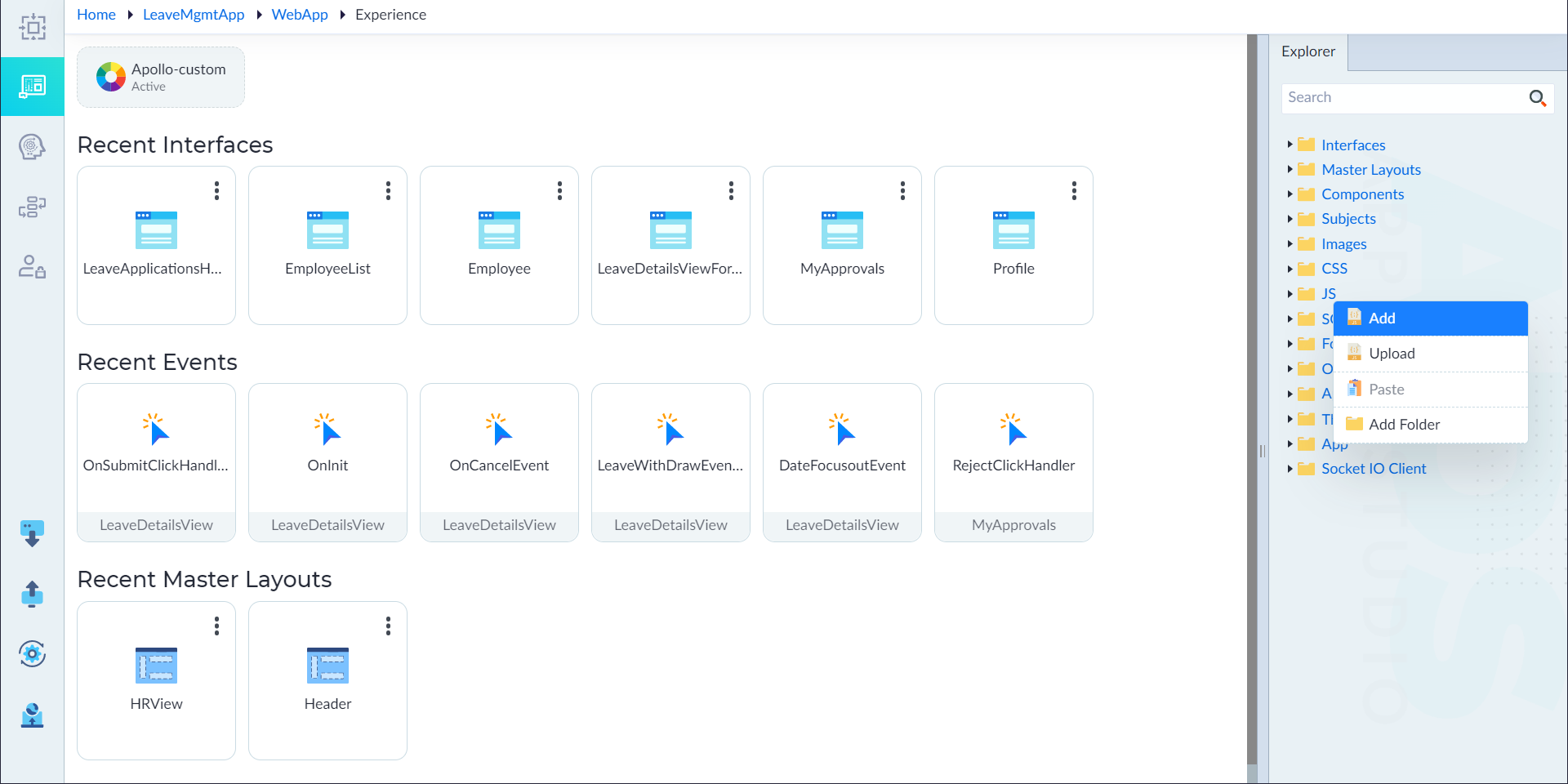Open the OnCancelEvent event card
1568x784 pixels.
tap(499, 462)
